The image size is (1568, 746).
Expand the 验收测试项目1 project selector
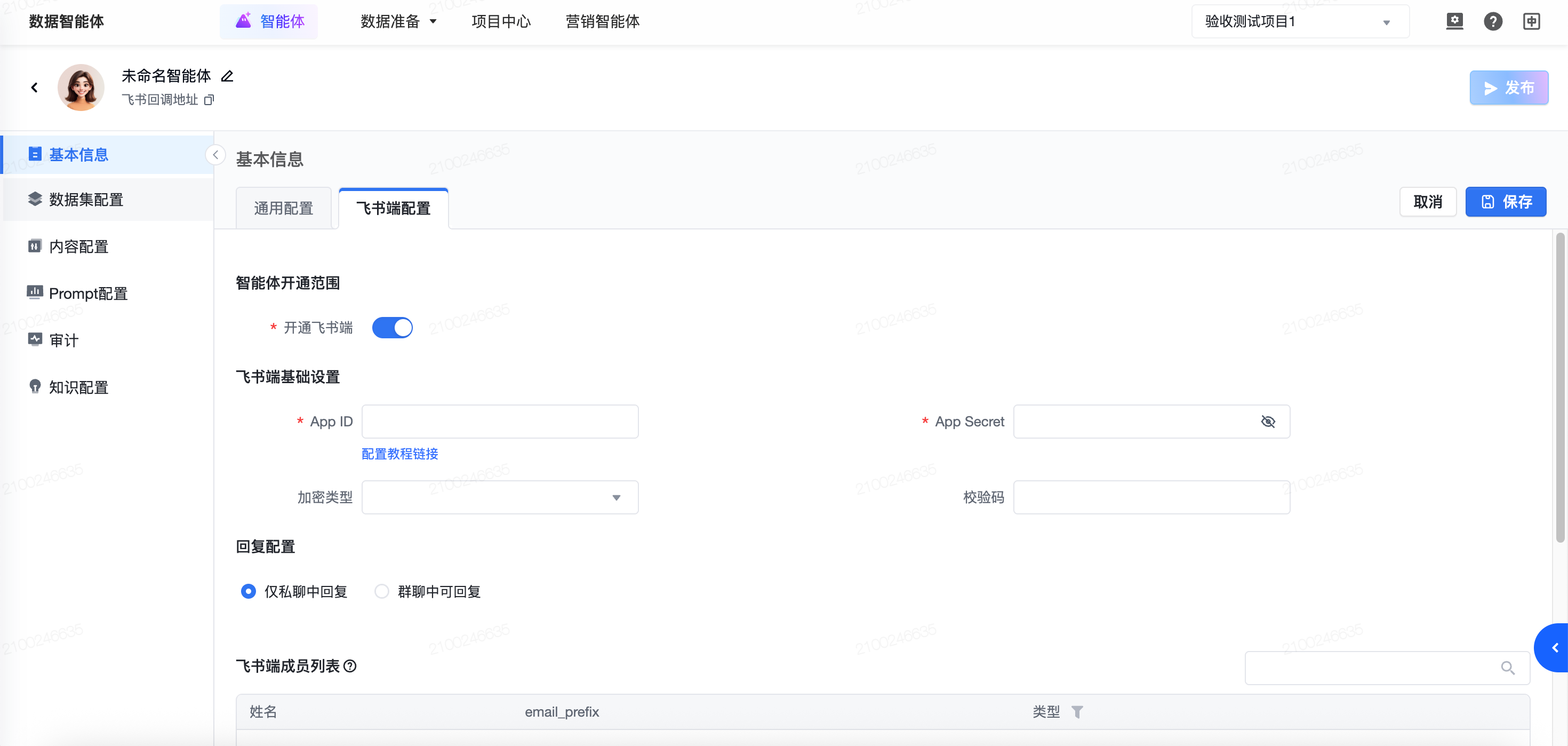coord(1300,22)
